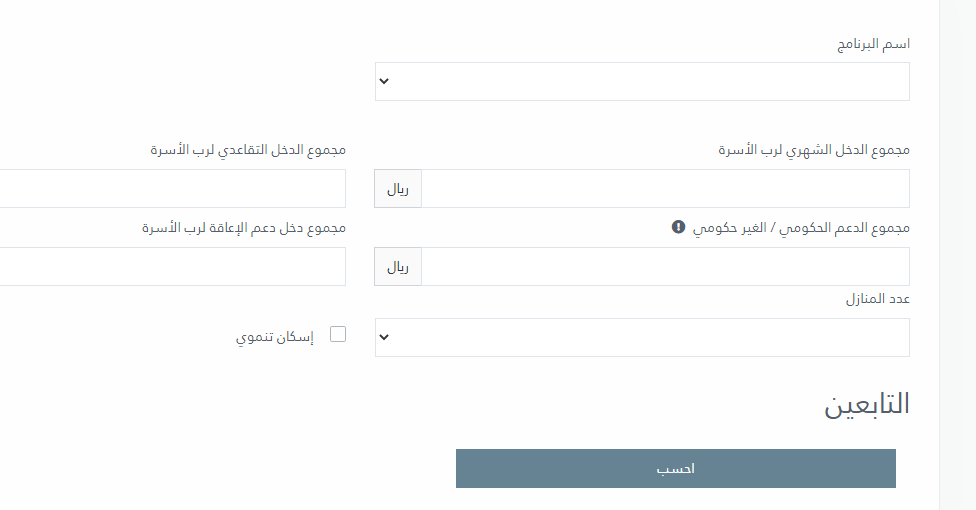This screenshot has height=510, width=976.
Task: Tick the إسكان تنموي checkbox
Action: pyautogui.click(x=338, y=334)
